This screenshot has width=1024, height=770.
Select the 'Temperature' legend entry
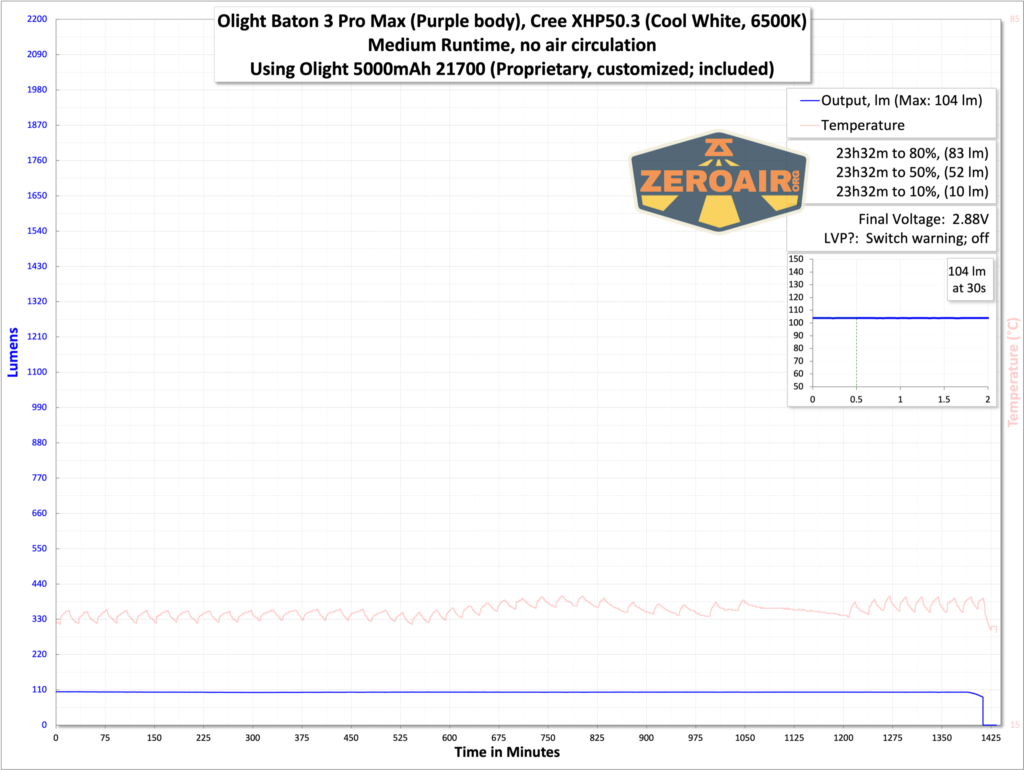point(853,125)
